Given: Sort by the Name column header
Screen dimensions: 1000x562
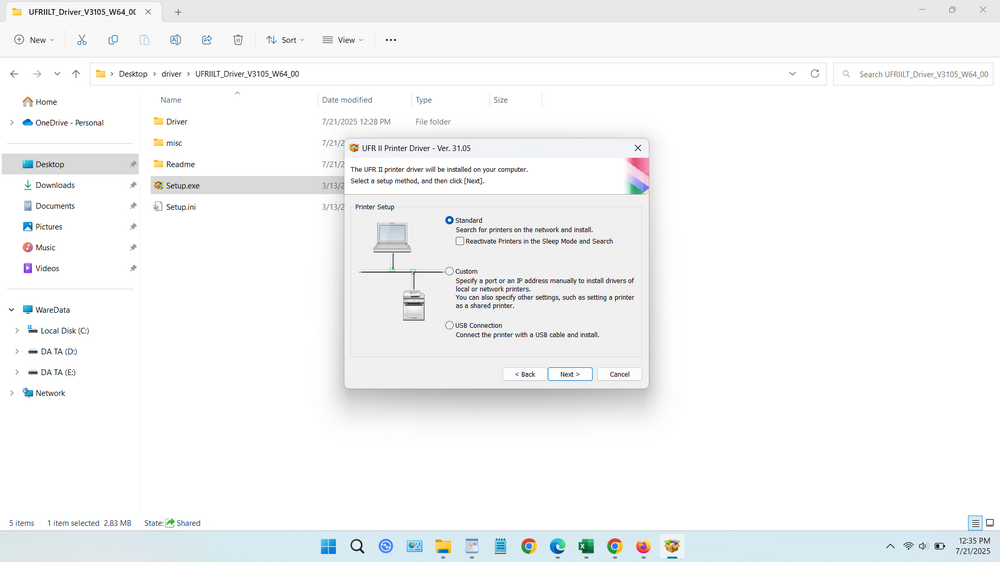Looking at the screenshot, I should pos(171,100).
